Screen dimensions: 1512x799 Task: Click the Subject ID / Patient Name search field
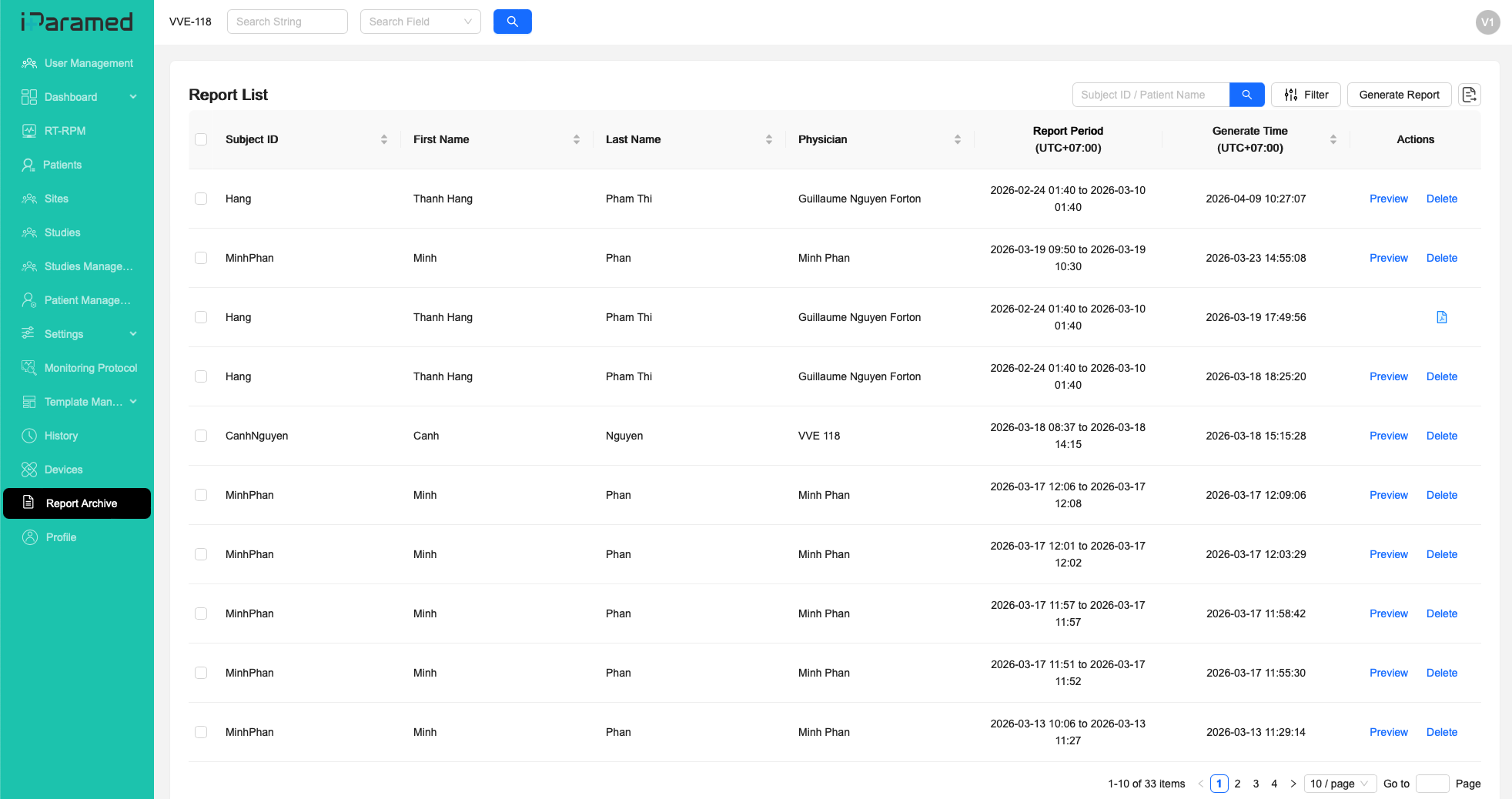(x=1151, y=95)
